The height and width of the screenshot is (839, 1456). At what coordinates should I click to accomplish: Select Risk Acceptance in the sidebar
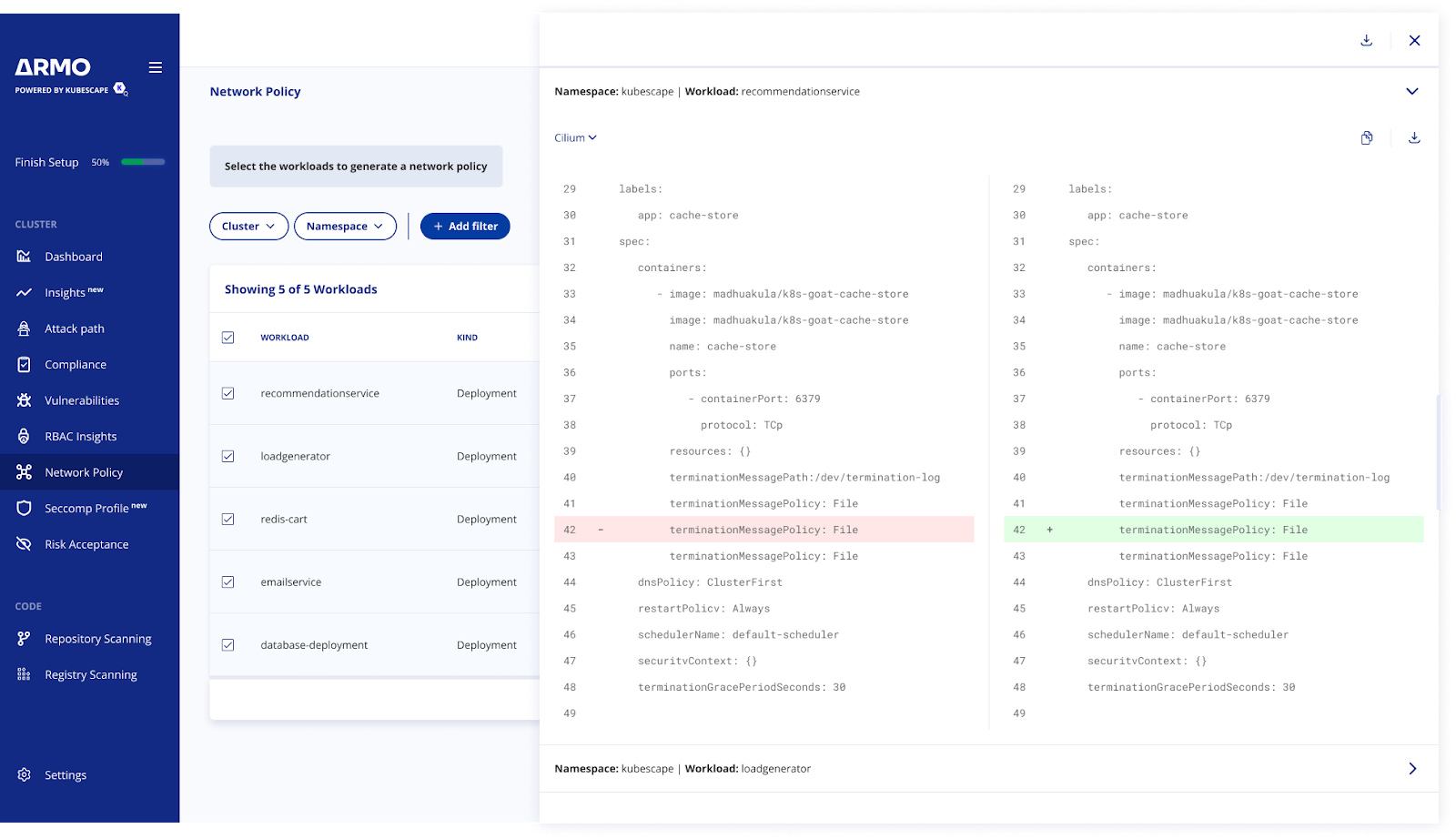(x=86, y=543)
